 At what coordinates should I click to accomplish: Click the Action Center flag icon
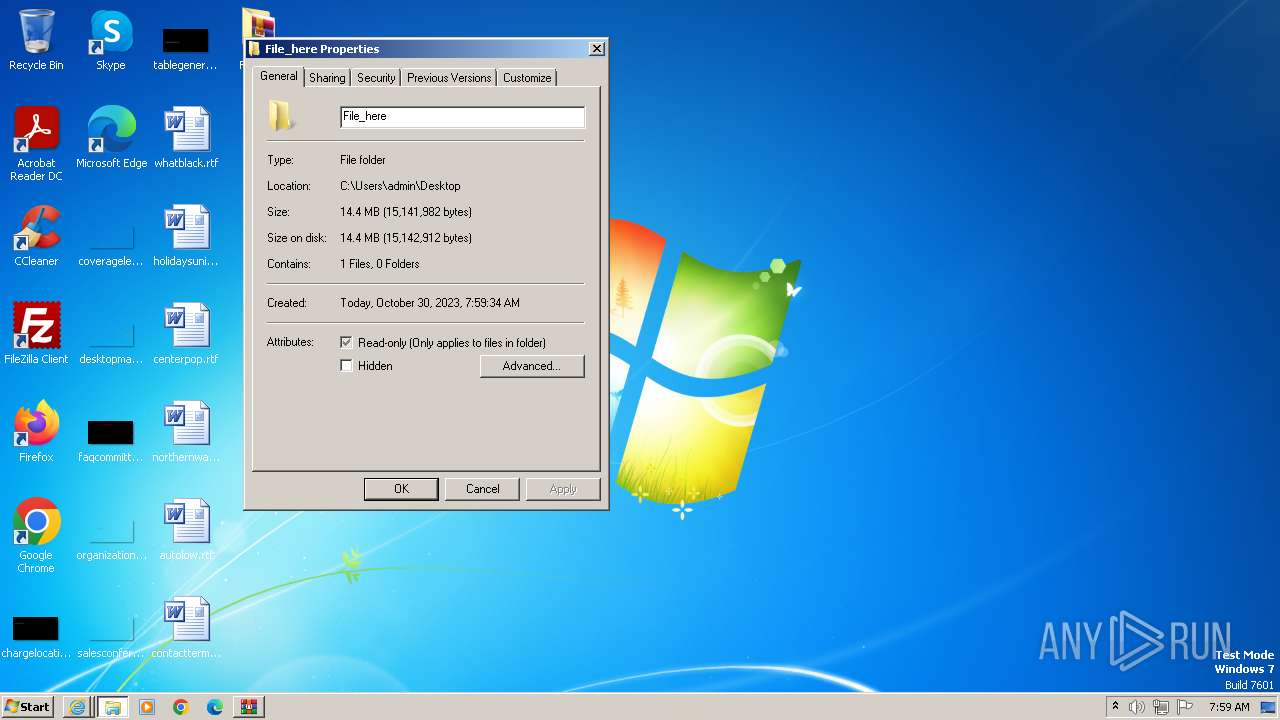1185,707
